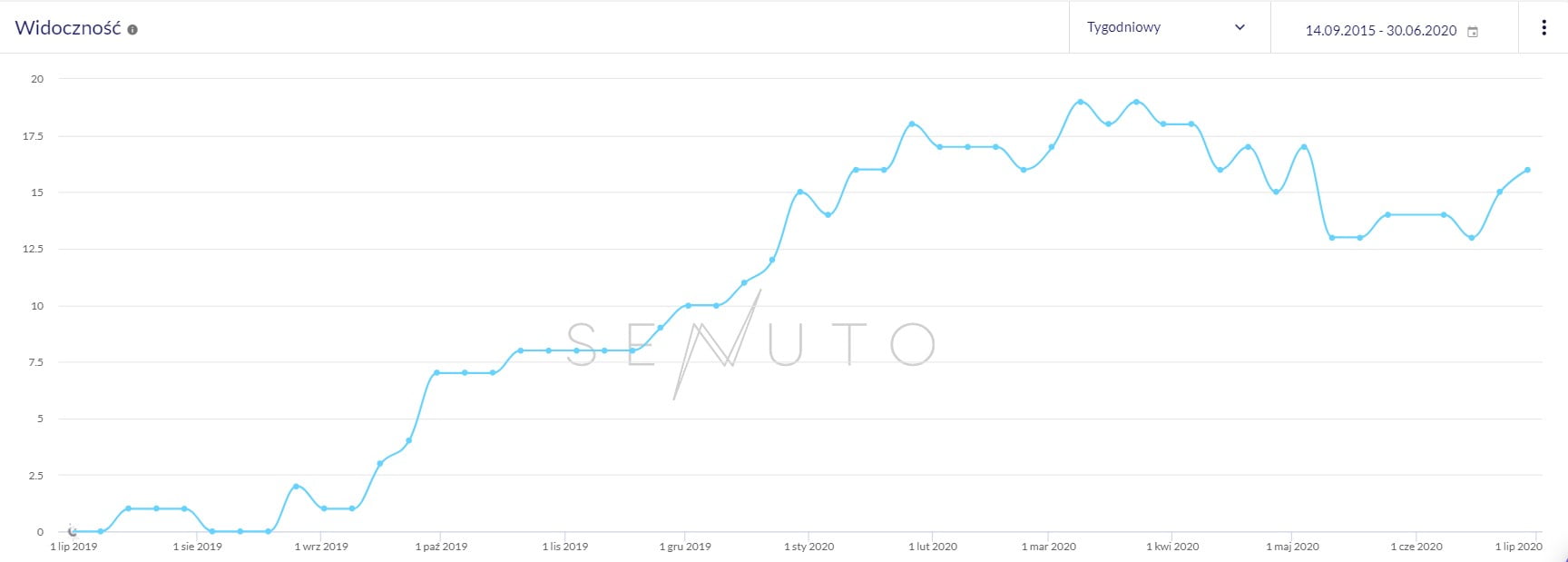
Task: Click the small icon at the chart origin
Action: point(72,530)
